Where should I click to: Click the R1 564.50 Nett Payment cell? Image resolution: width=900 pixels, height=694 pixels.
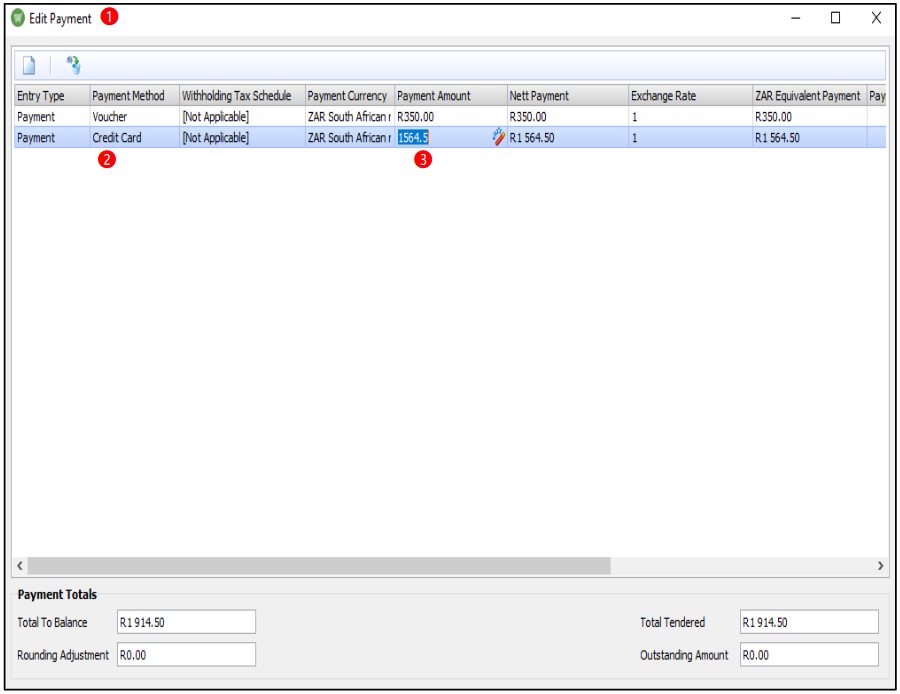568,138
